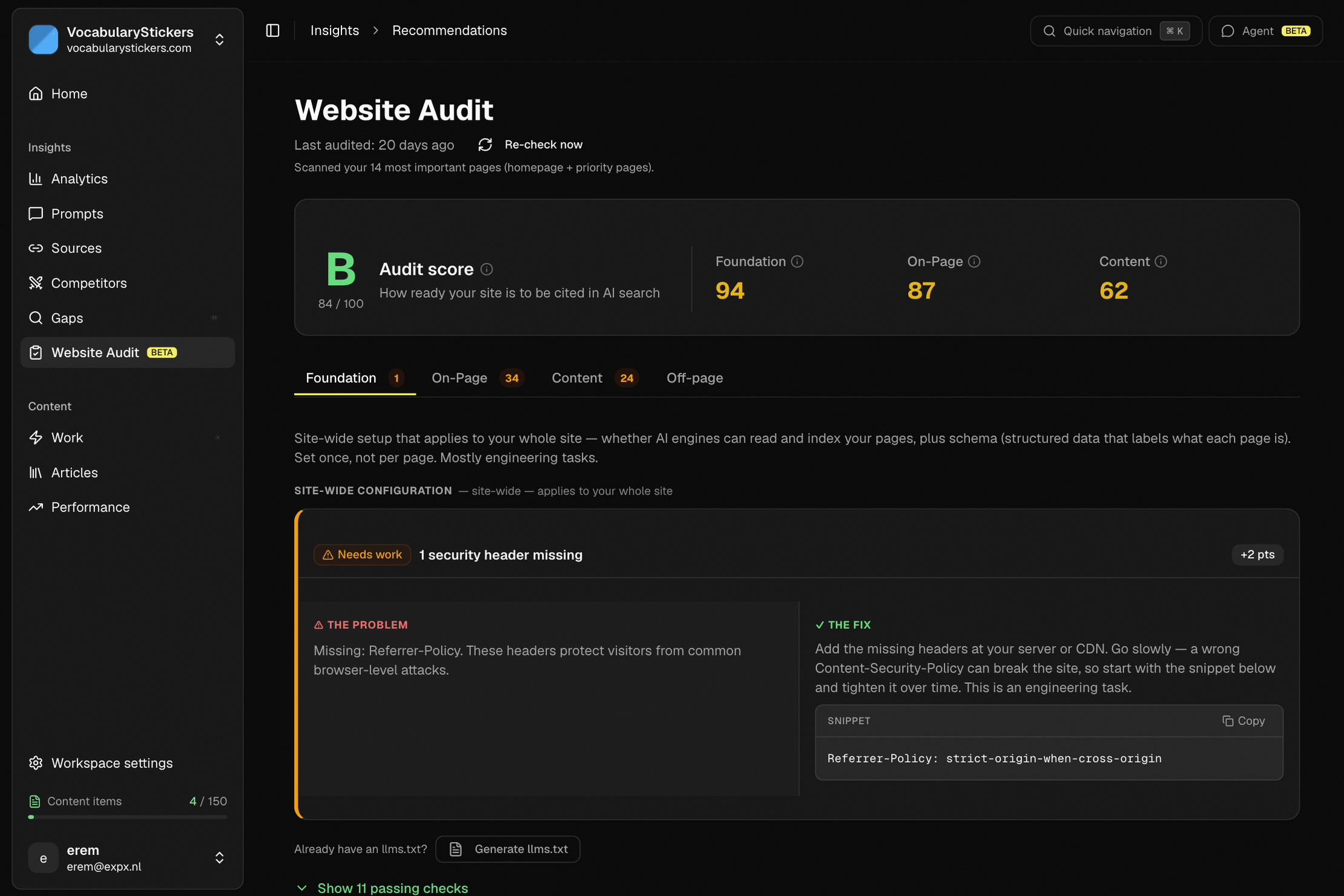Click the Content items document icon
Screen dimensions: 1344x896
35,802
